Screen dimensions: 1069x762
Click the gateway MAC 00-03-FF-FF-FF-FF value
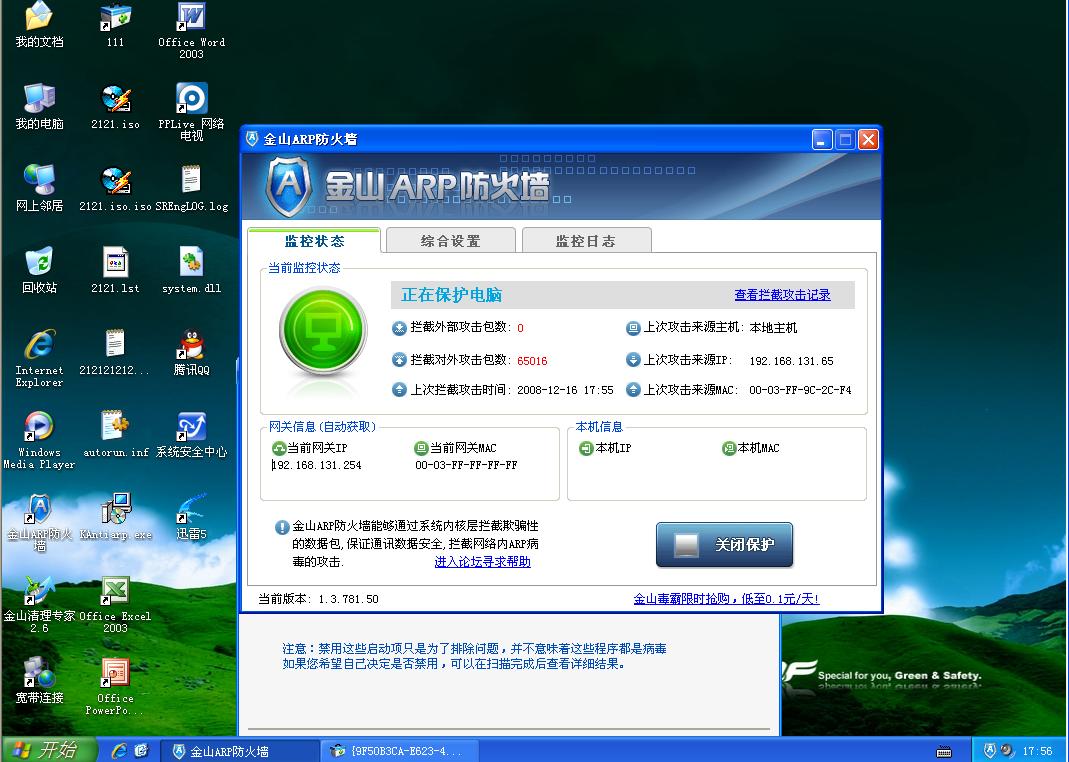(466, 465)
